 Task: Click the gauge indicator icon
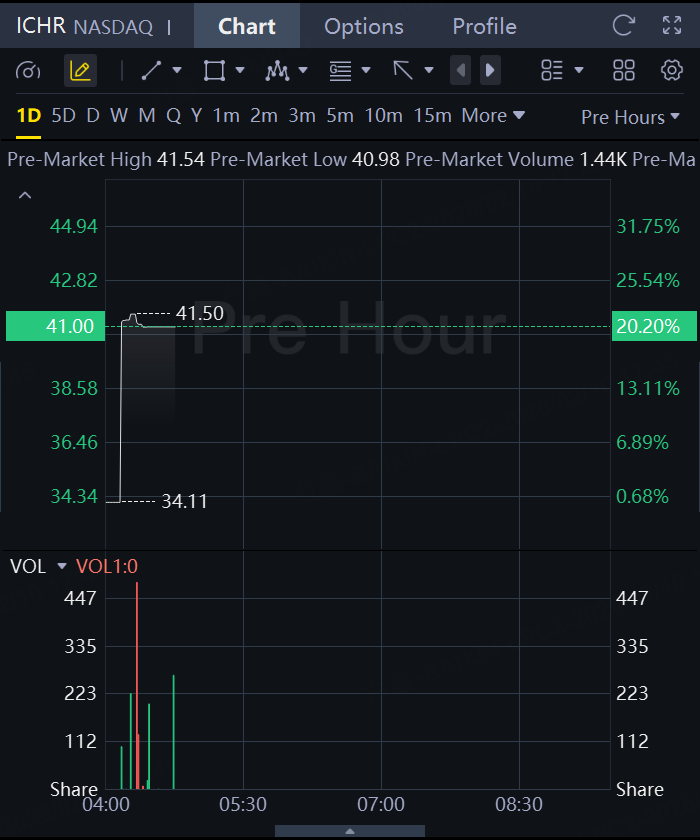click(28, 70)
